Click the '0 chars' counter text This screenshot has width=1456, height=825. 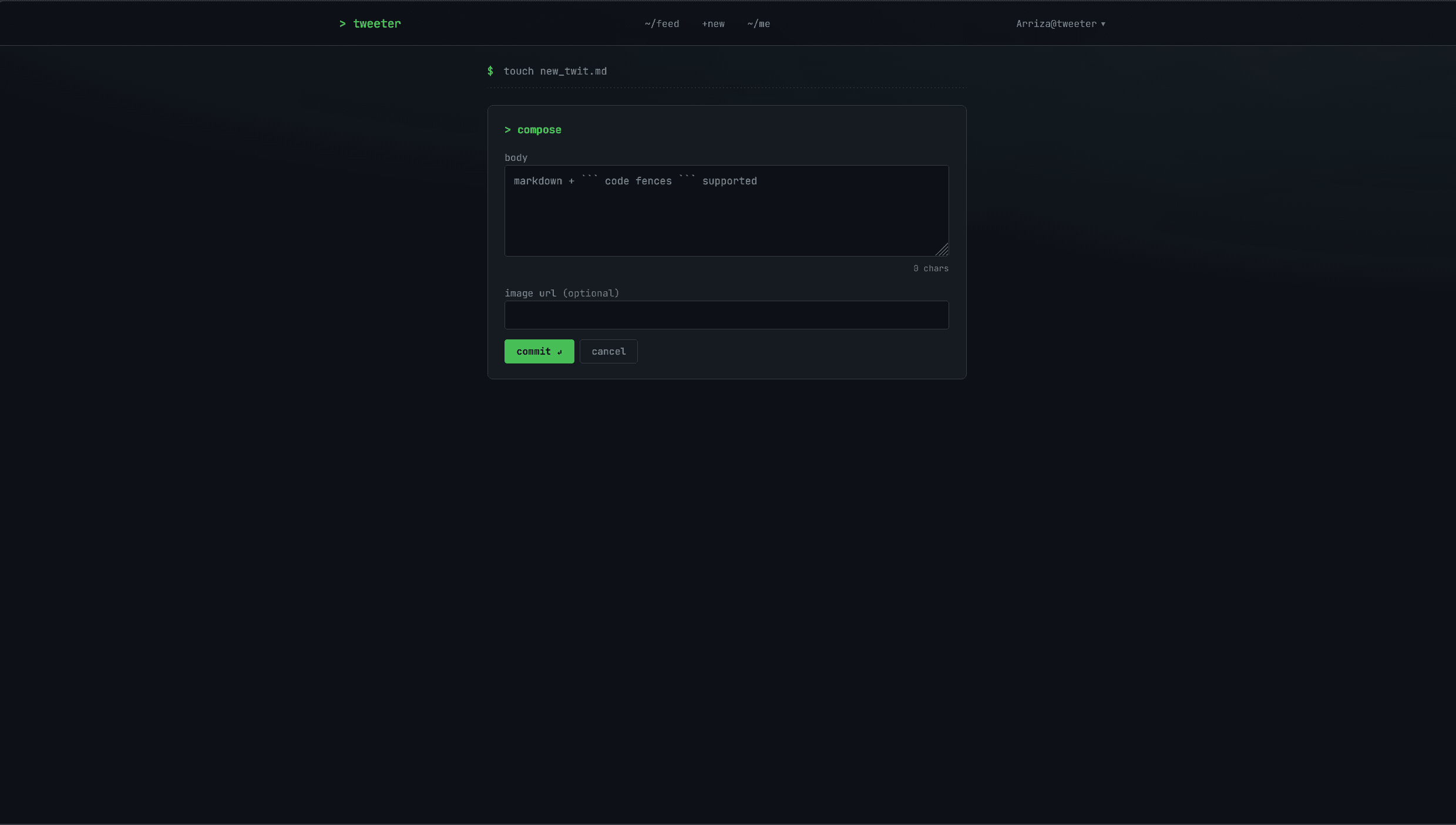931,268
